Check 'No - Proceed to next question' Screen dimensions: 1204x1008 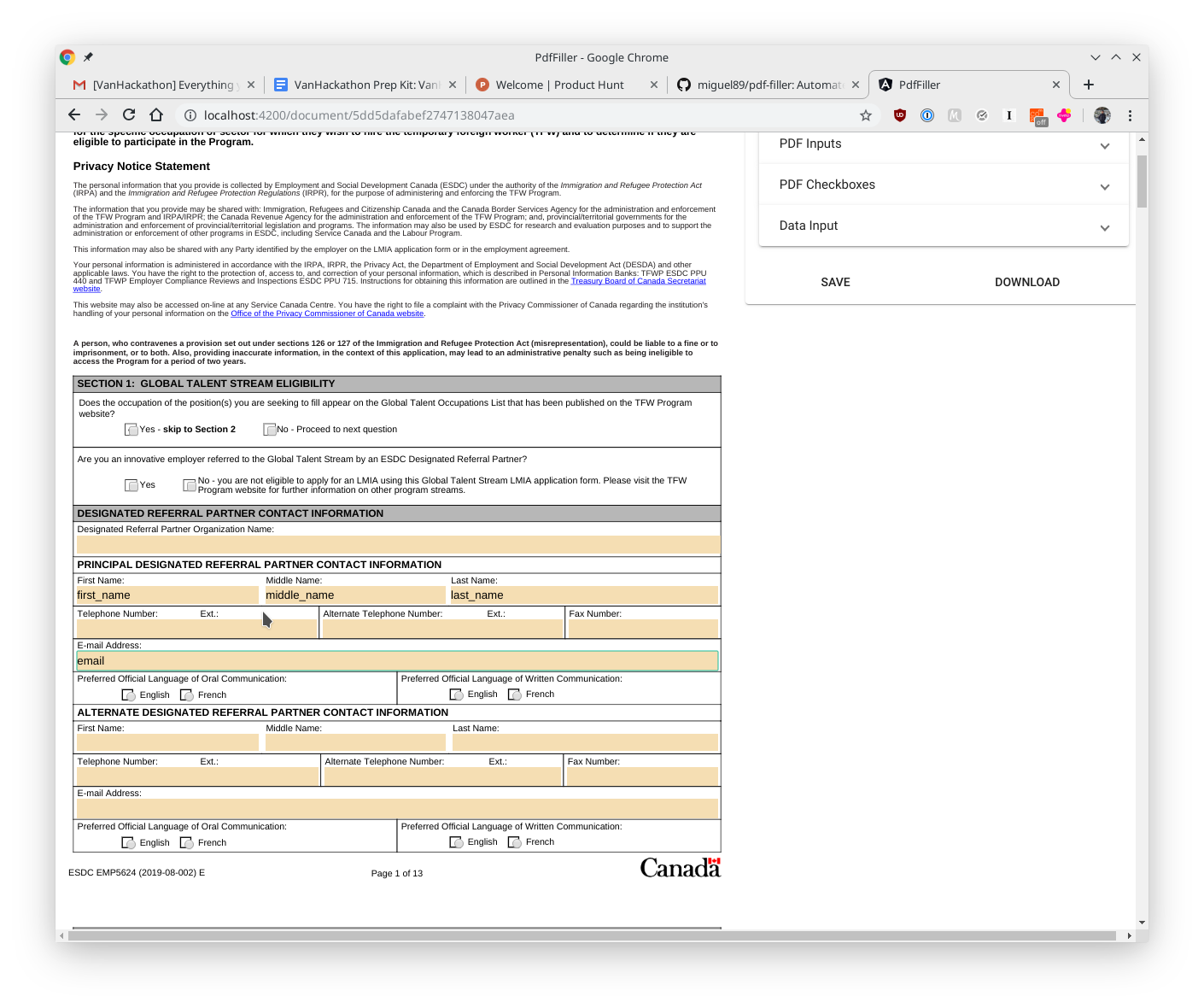270,430
